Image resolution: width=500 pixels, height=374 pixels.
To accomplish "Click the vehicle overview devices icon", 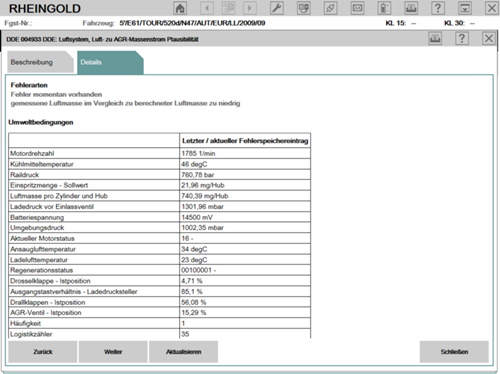I will tap(304, 8).
